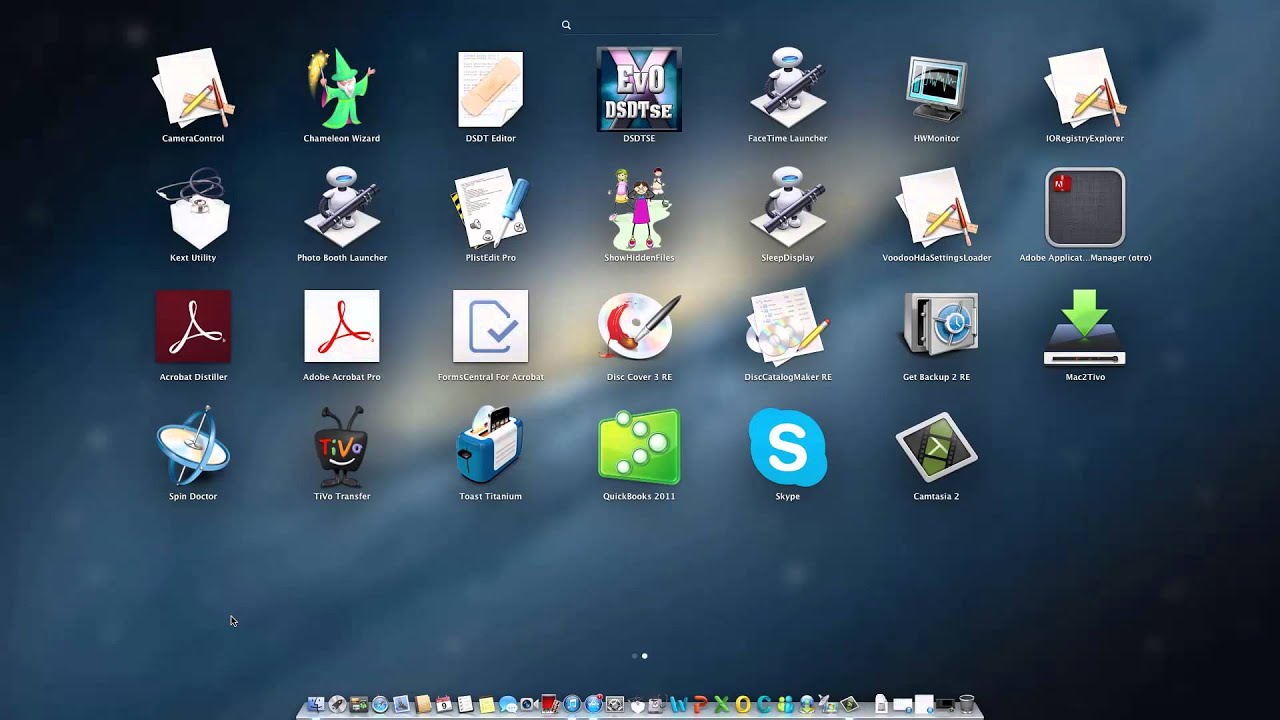Open PowerPoint from the Dock

click(x=701, y=705)
